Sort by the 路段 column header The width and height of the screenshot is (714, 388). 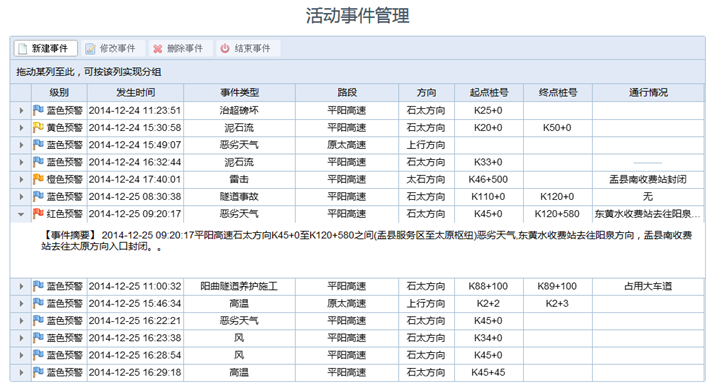[347, 93]
